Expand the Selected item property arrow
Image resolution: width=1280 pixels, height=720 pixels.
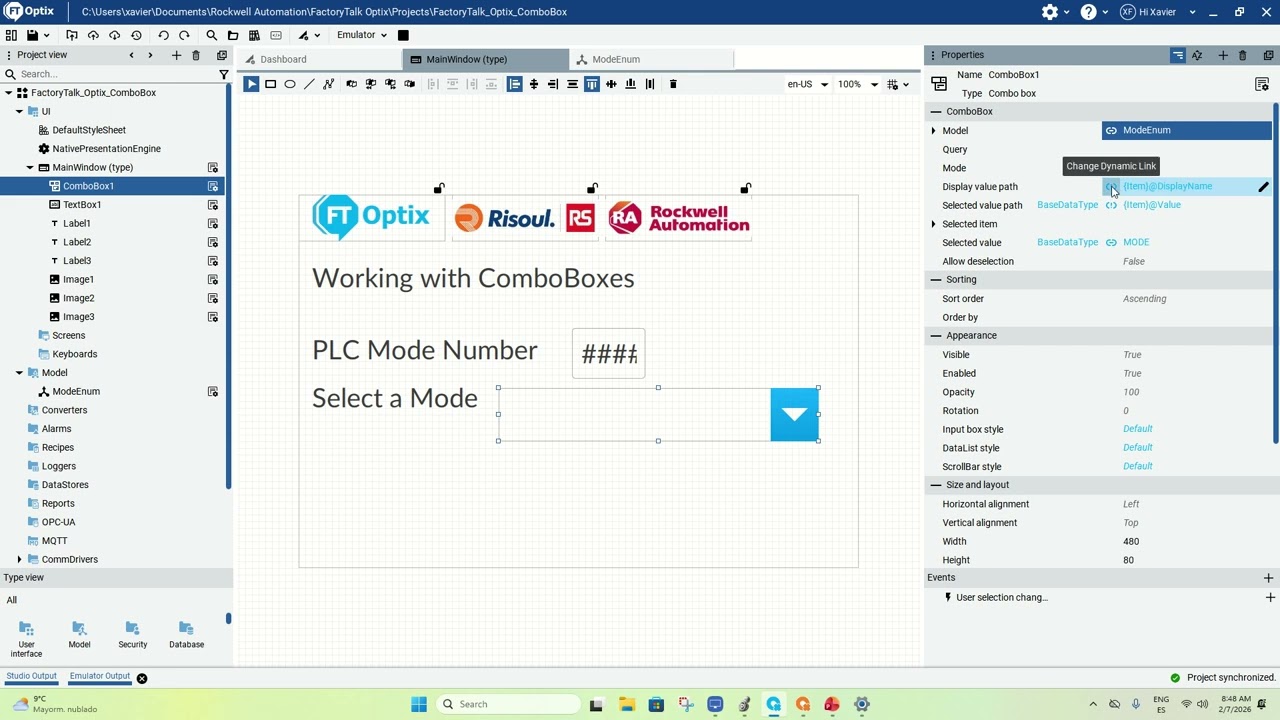click(x=933, y=224)
